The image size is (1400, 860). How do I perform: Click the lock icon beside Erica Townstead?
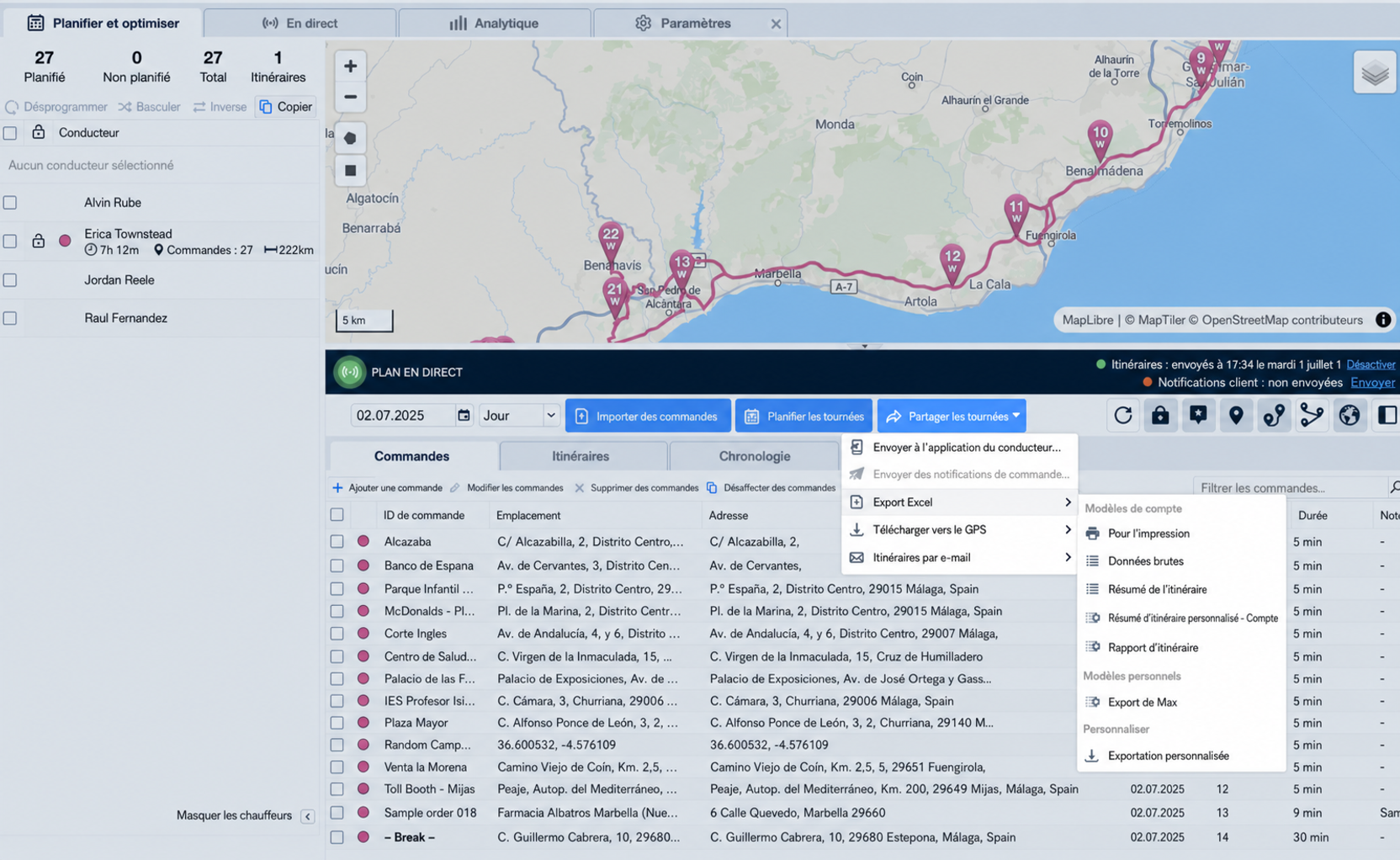click(x=38, y=242)
